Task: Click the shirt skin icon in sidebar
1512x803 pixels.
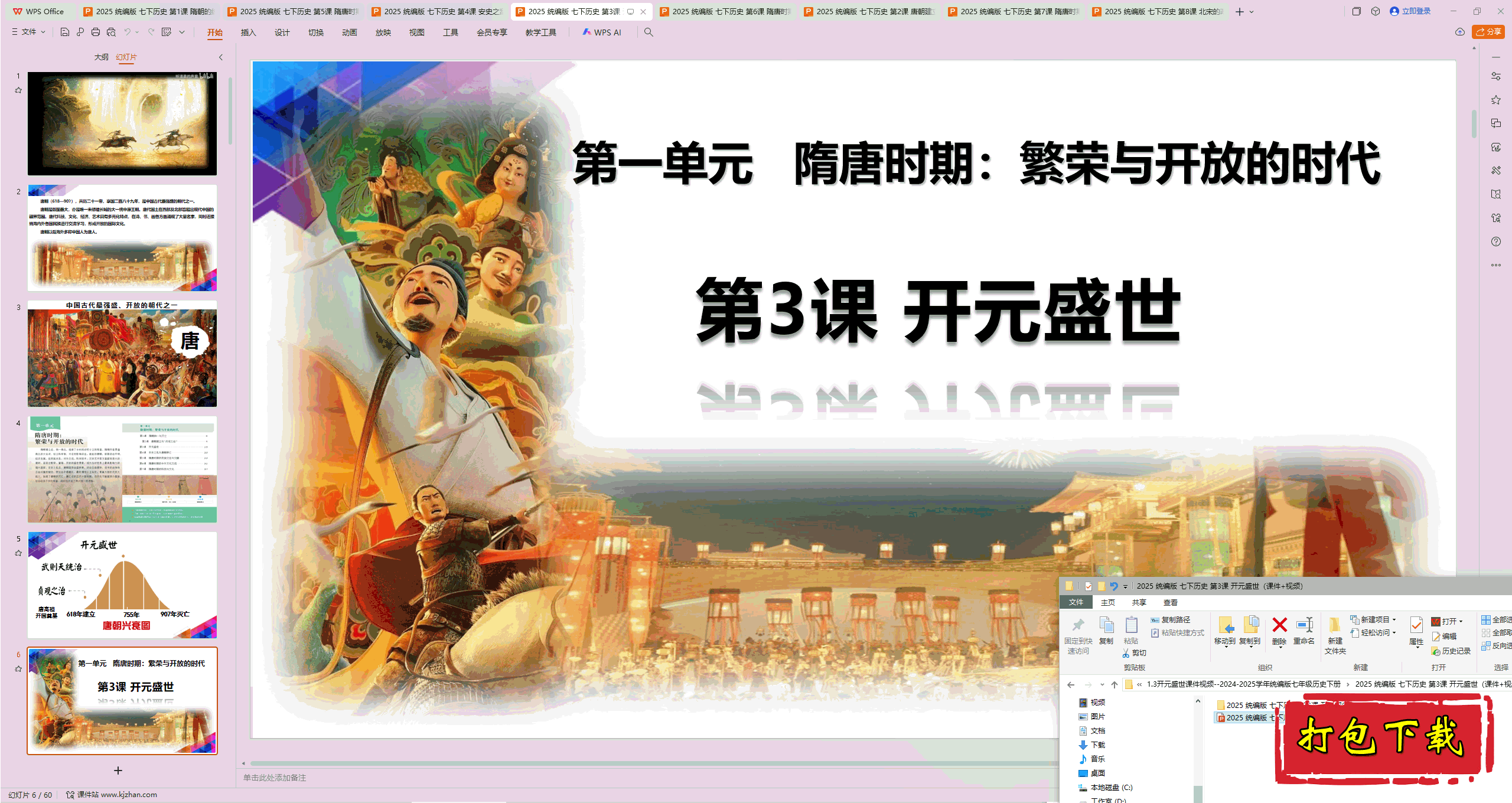Action: coord(1495,218)
